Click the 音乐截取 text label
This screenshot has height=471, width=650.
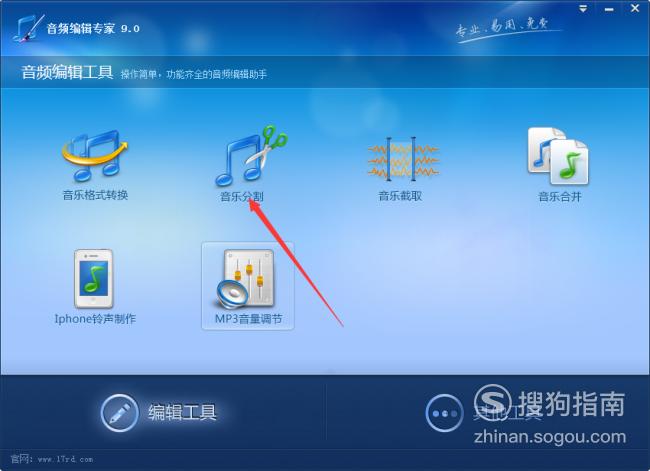(x=400, y=196)
